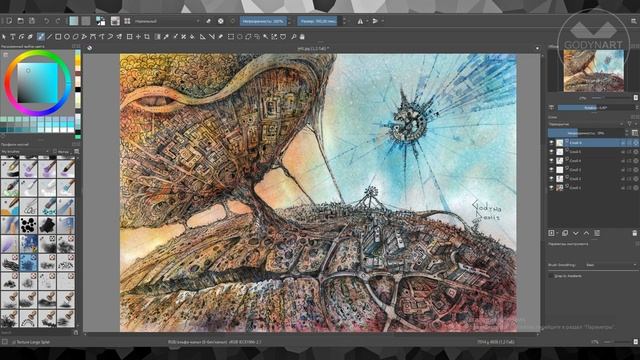Click the Overview docker image thumbnail
The height and width of the screenshot is (360, 640).
pyautogui.click(x=594, y=71)
